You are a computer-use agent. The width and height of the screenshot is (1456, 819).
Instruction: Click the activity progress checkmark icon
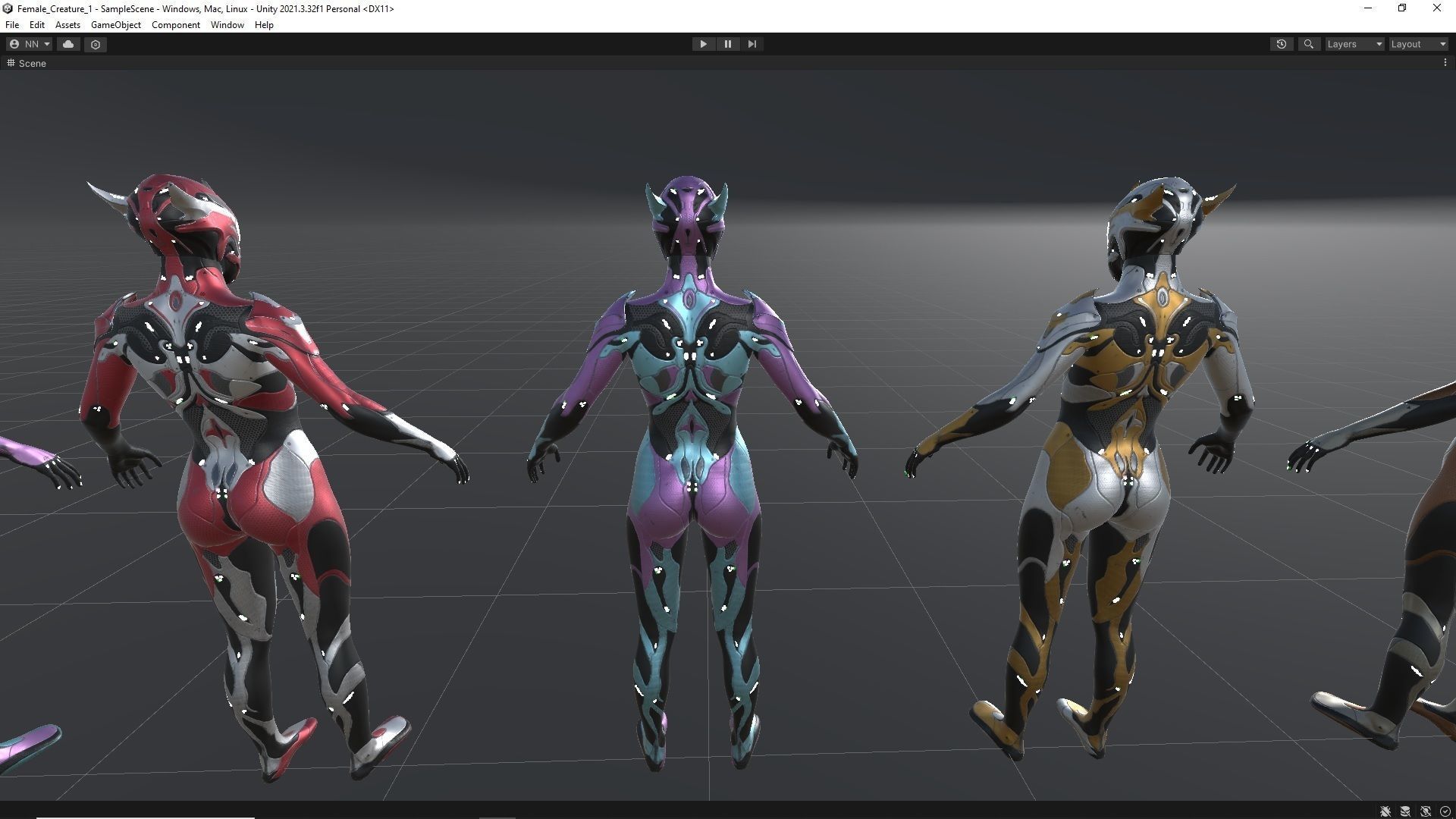tap(1445, 811)
